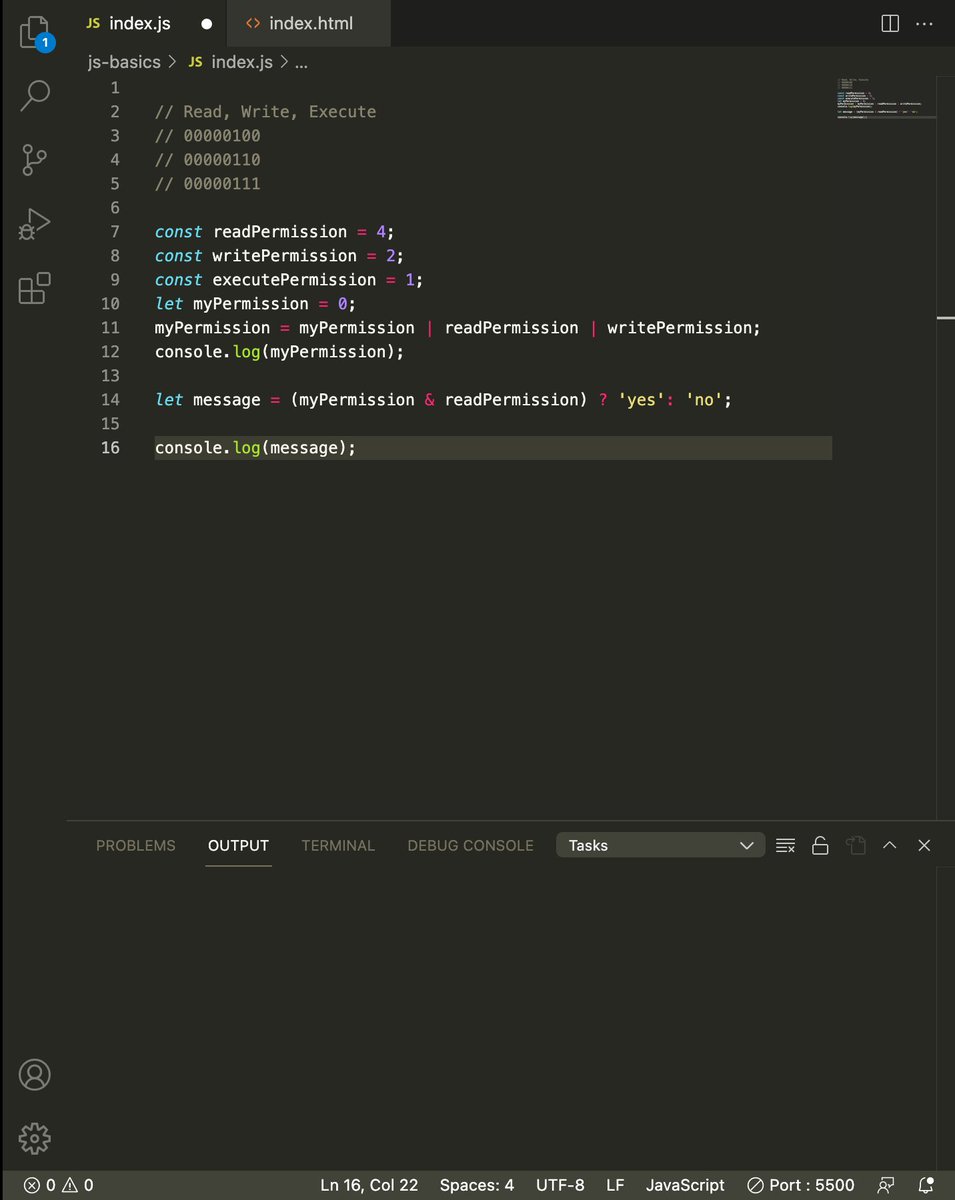Clear the Output panel contents
The height and width of the screenshot is (1200, 955).
tap(785, 845)
